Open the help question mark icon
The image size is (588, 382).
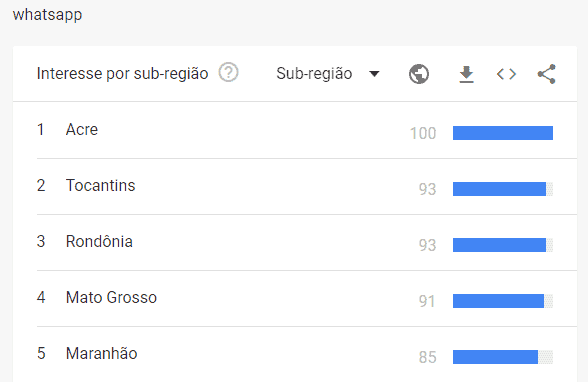tap(228, 72)
